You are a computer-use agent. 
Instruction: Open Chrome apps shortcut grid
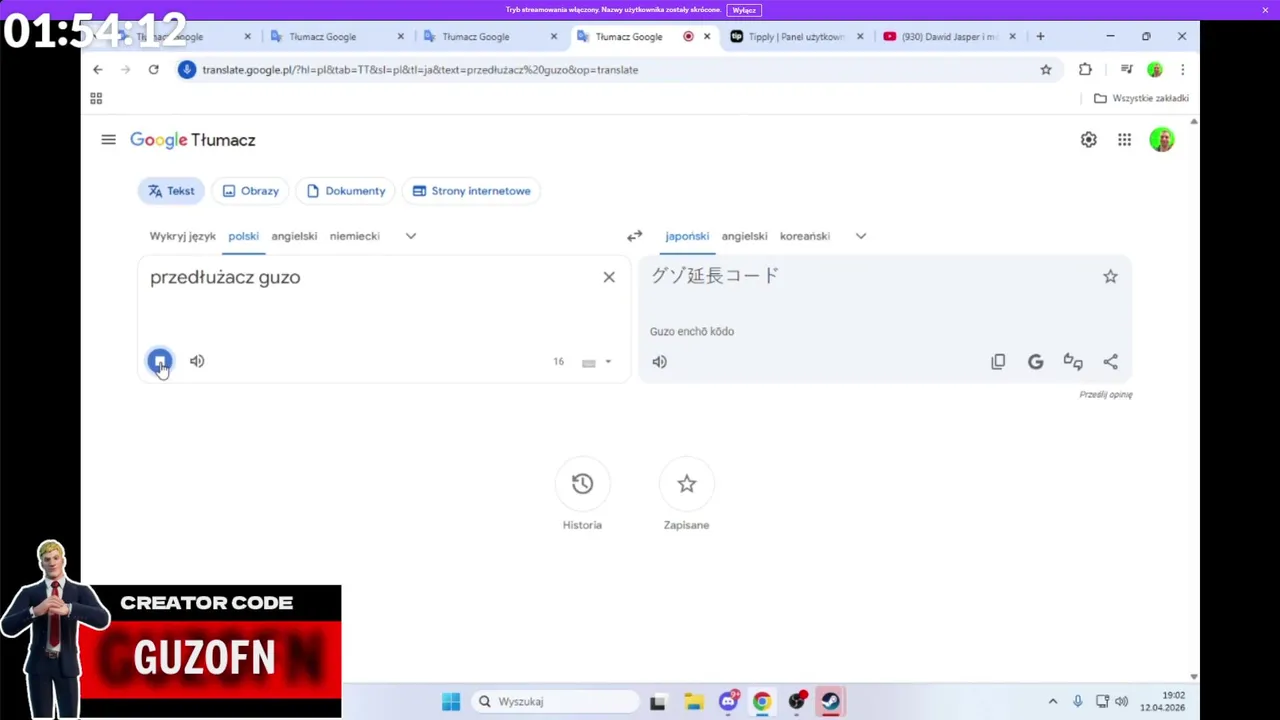[96, 98]
